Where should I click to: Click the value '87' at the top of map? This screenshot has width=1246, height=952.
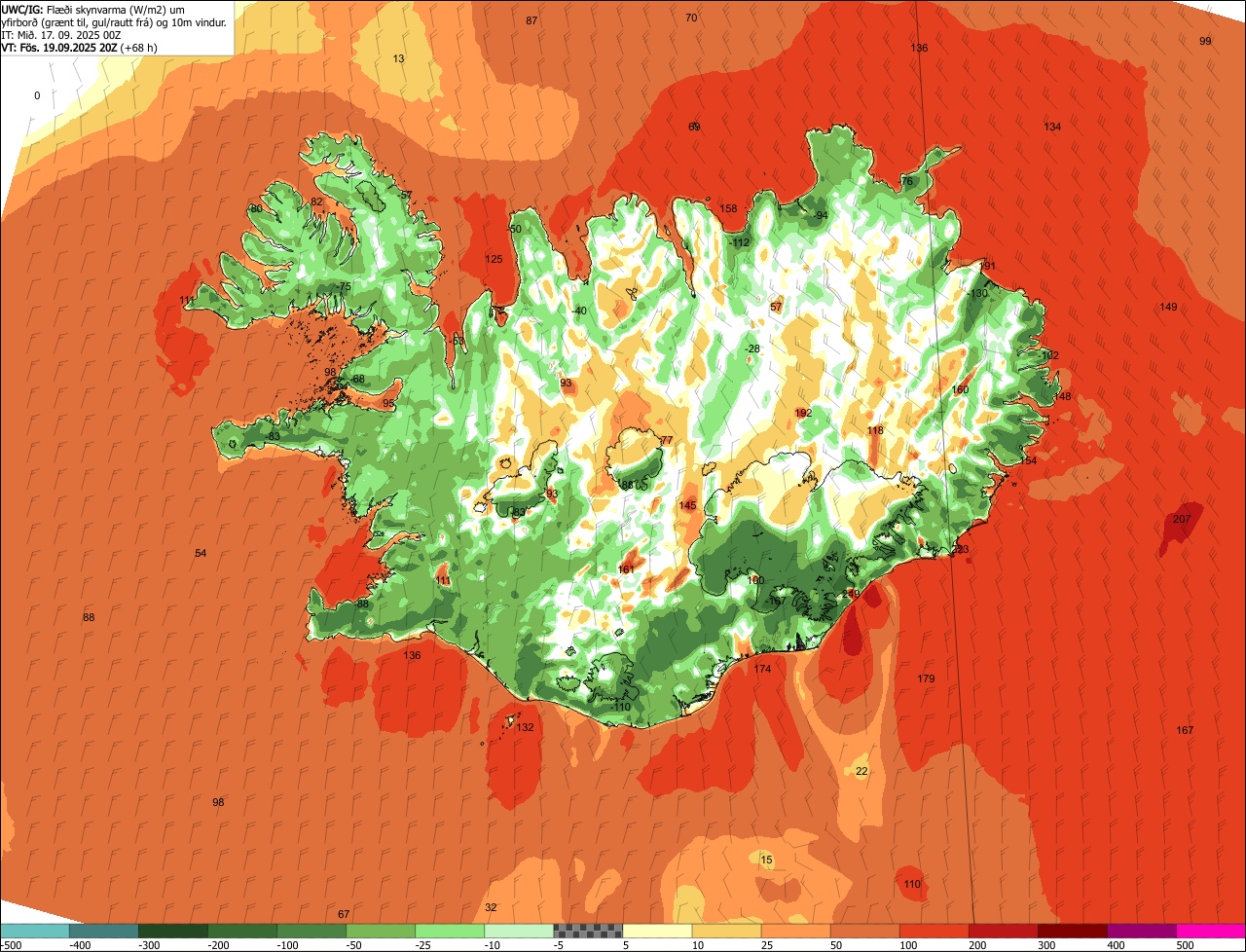click(531, 20)
